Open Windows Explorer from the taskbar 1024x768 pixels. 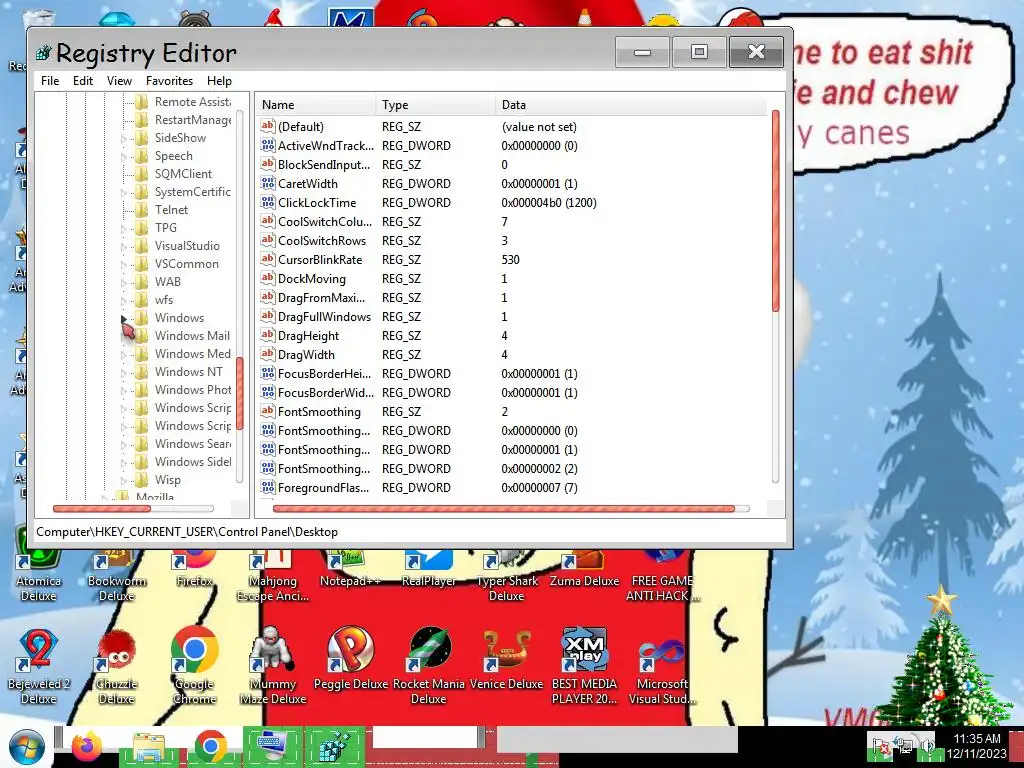coord(149,746)
